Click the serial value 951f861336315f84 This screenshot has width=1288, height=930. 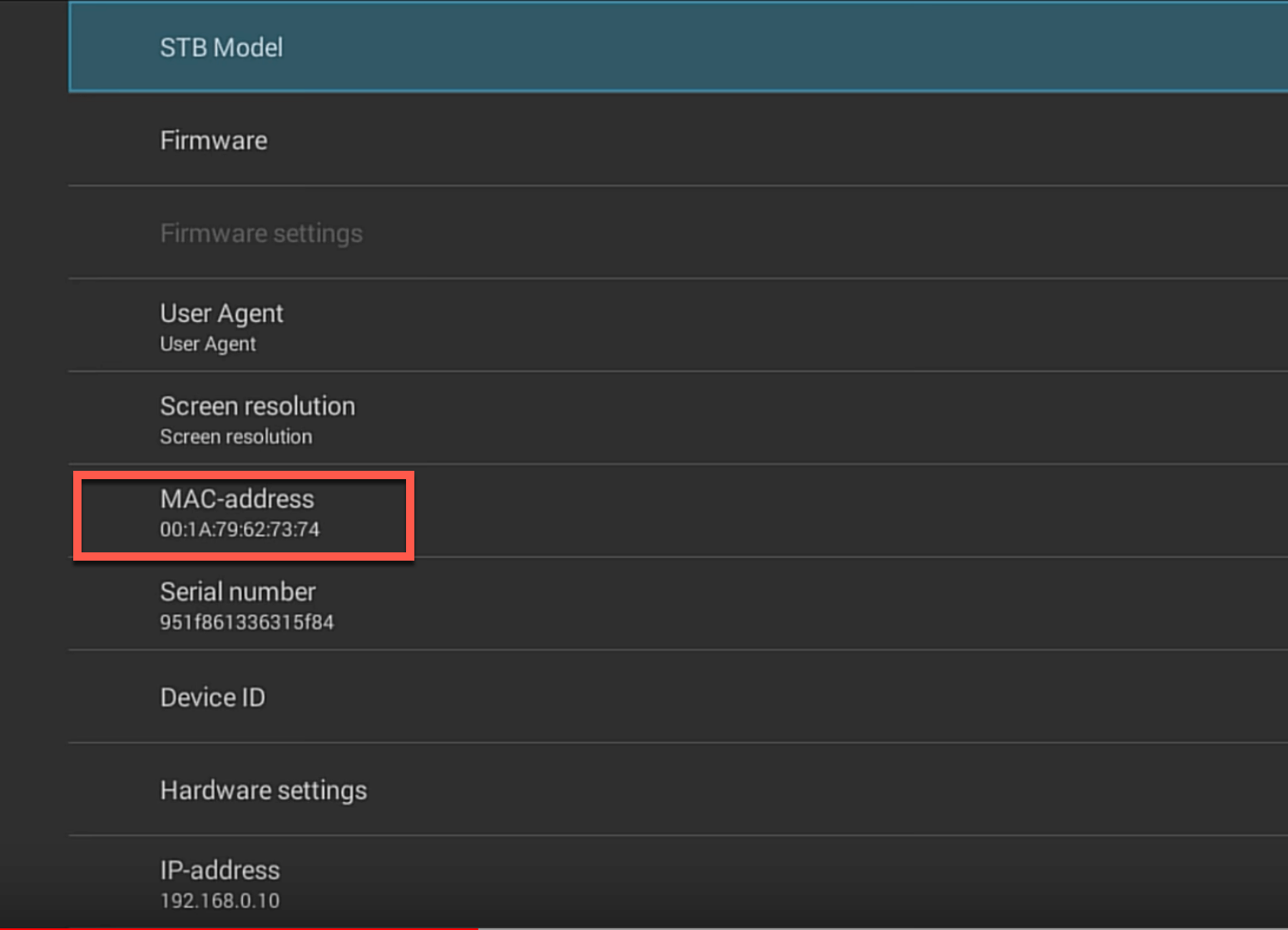coord(247,622)
